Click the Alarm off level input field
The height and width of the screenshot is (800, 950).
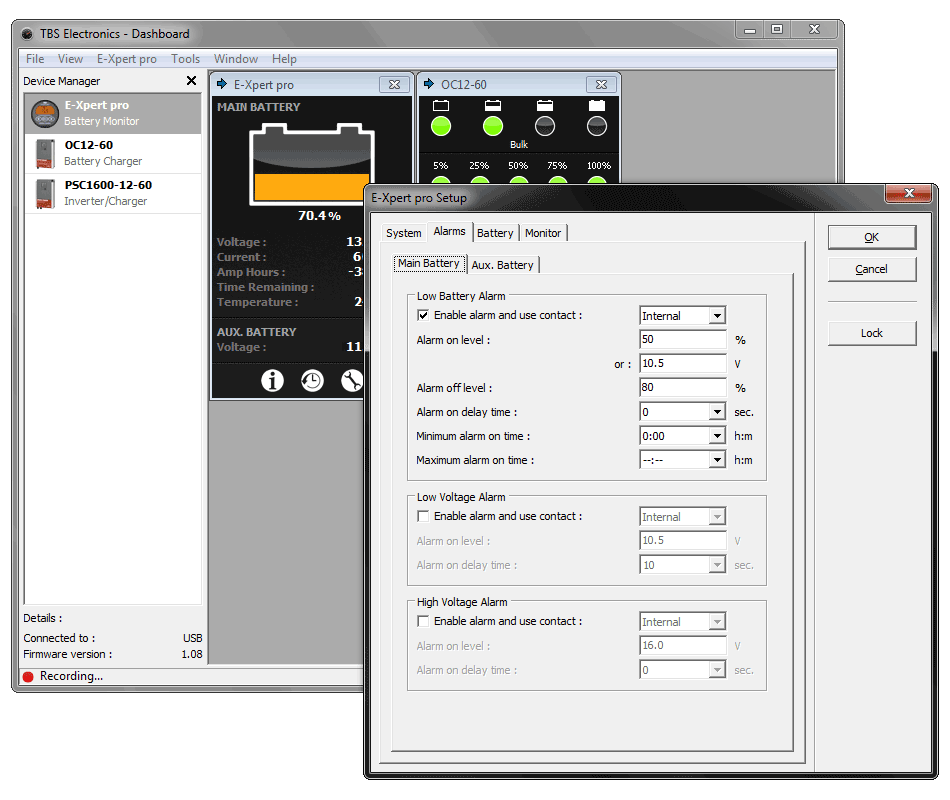click(682, 388)
